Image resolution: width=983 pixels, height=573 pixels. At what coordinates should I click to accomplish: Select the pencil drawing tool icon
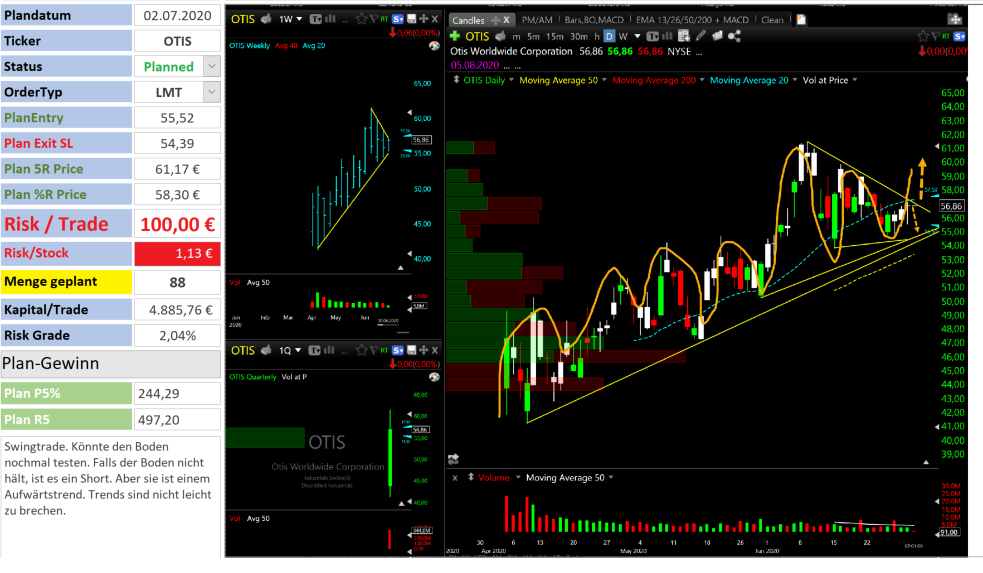point(701,36)
